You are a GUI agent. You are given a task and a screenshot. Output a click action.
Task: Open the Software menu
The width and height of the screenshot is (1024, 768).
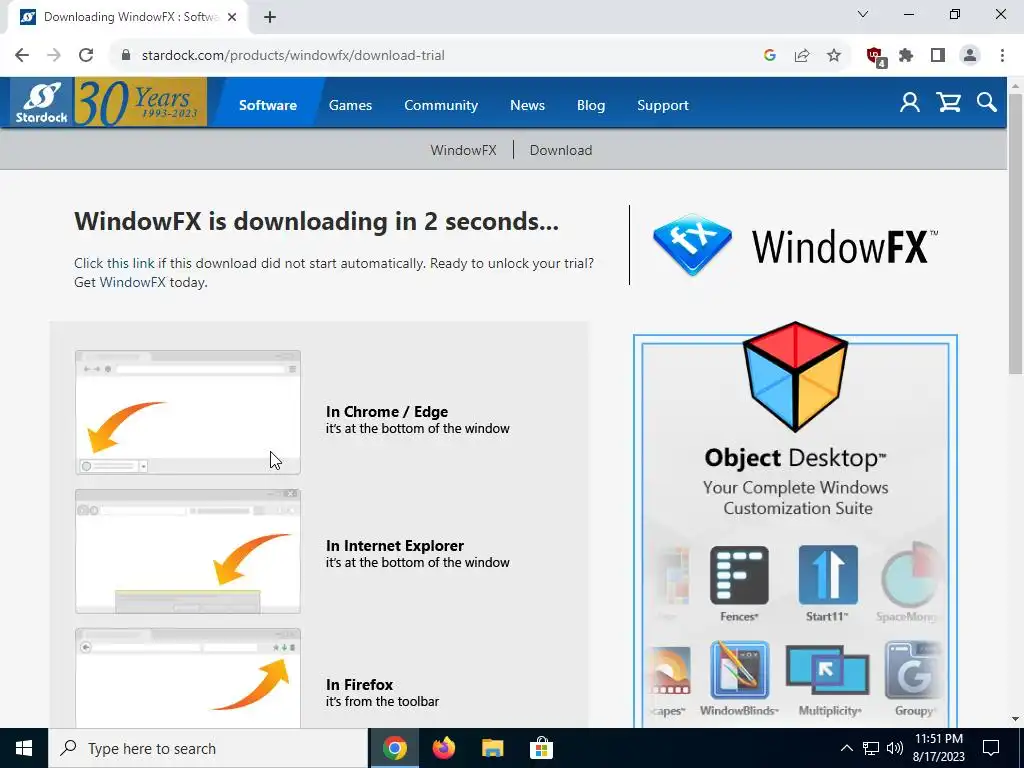click(268, 105)
